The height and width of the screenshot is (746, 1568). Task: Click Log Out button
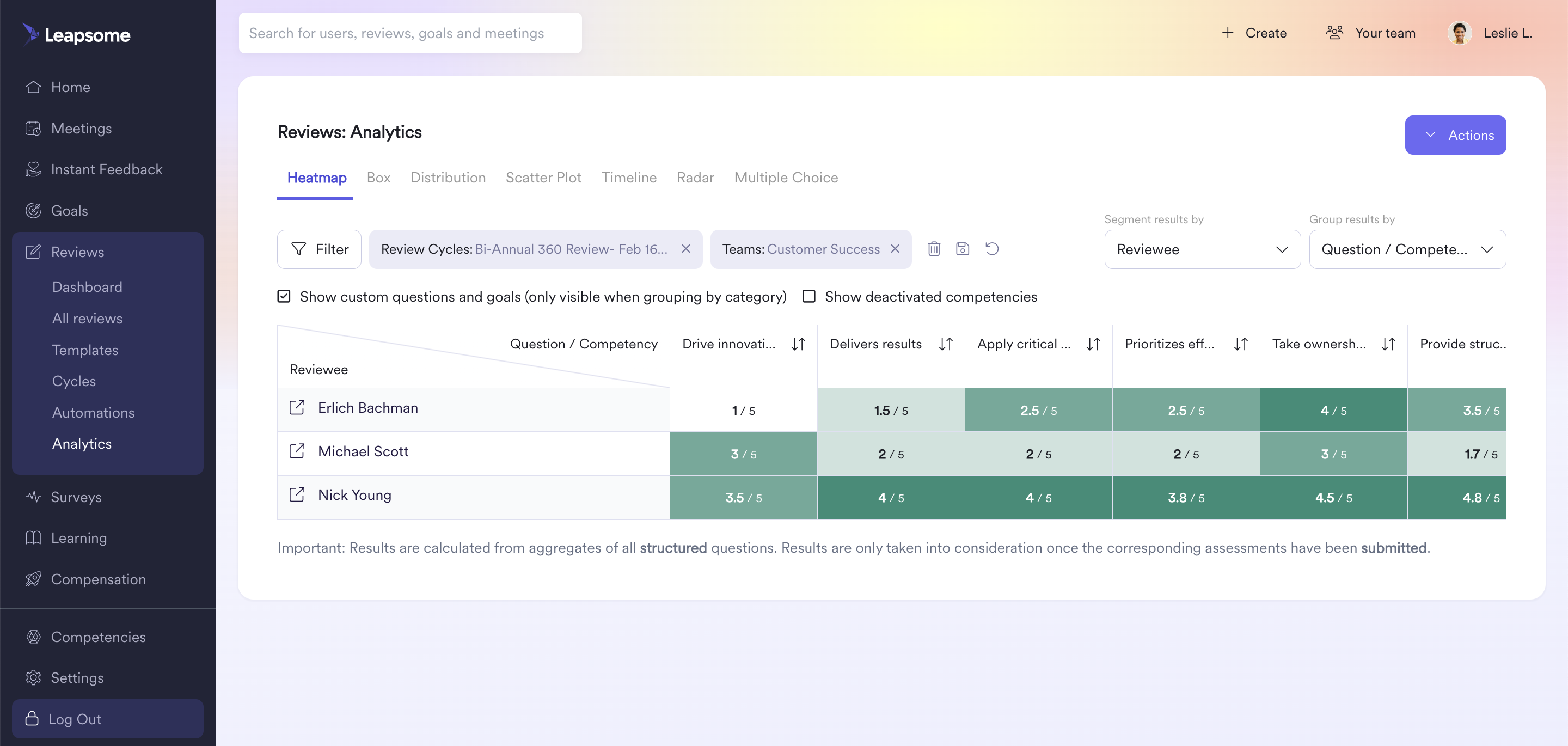(108, 719)
